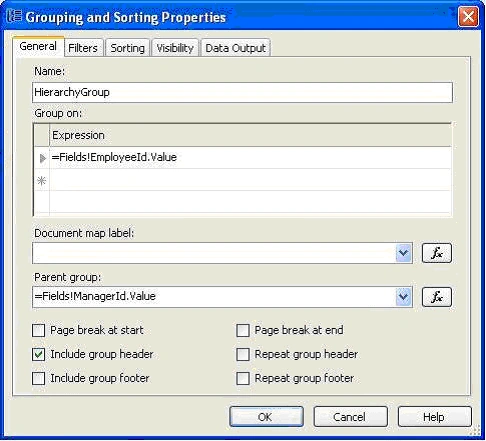Enable Page break at start
The width and height of the screenshot is (486, 441).
coord(39,331)
